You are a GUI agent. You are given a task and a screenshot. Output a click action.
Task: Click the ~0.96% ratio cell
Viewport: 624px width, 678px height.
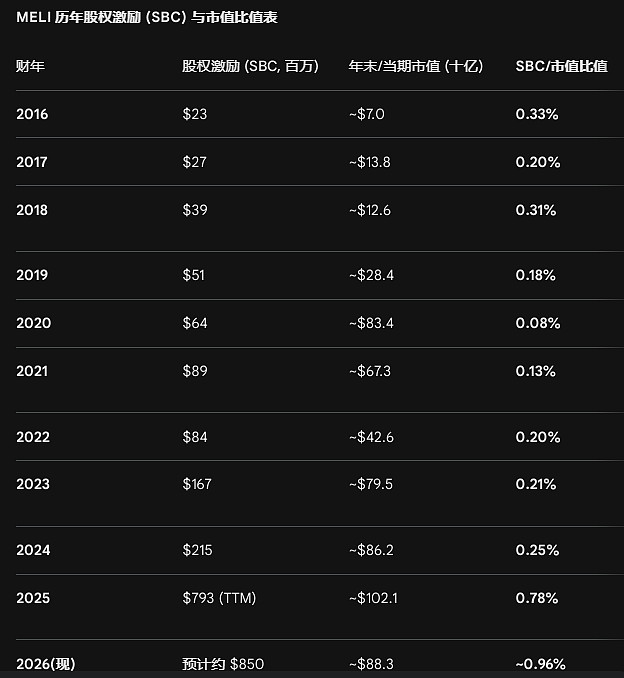540,664
